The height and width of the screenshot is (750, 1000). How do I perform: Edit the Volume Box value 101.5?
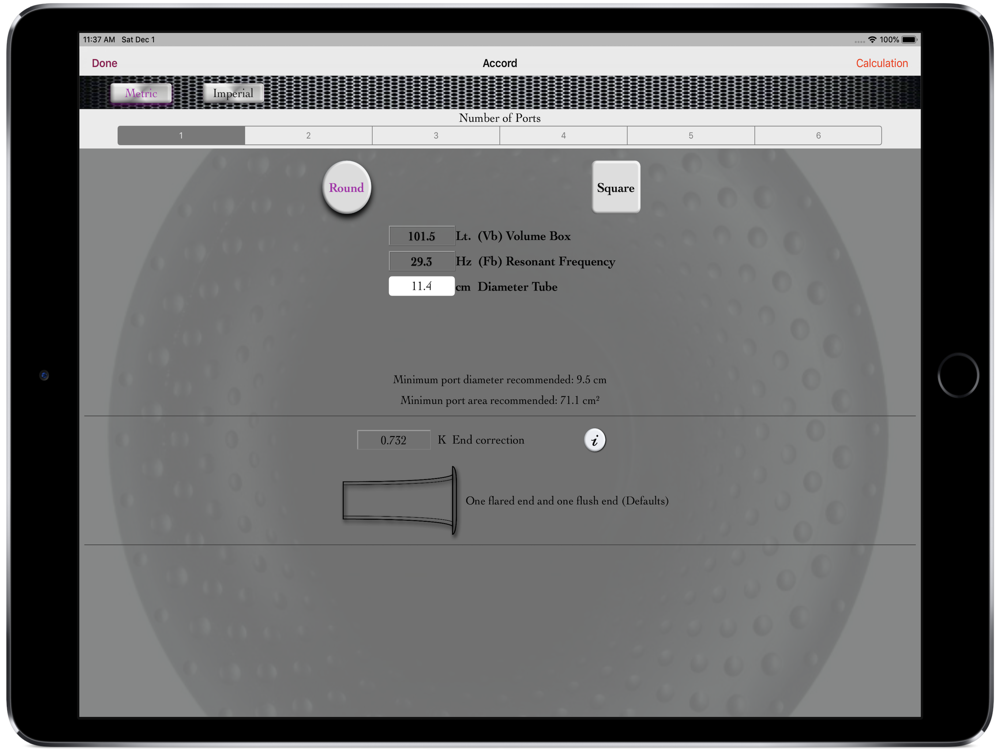[422, 236]
